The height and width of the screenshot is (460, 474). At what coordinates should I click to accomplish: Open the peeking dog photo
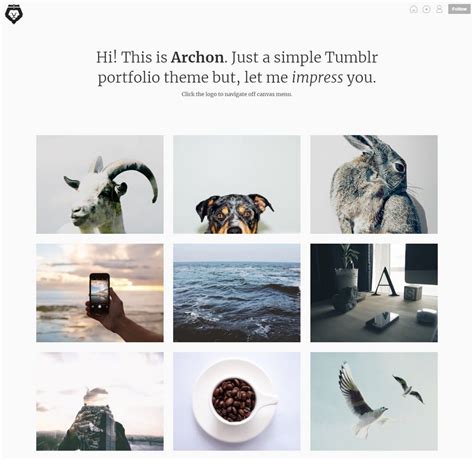[x=237, y=184]
